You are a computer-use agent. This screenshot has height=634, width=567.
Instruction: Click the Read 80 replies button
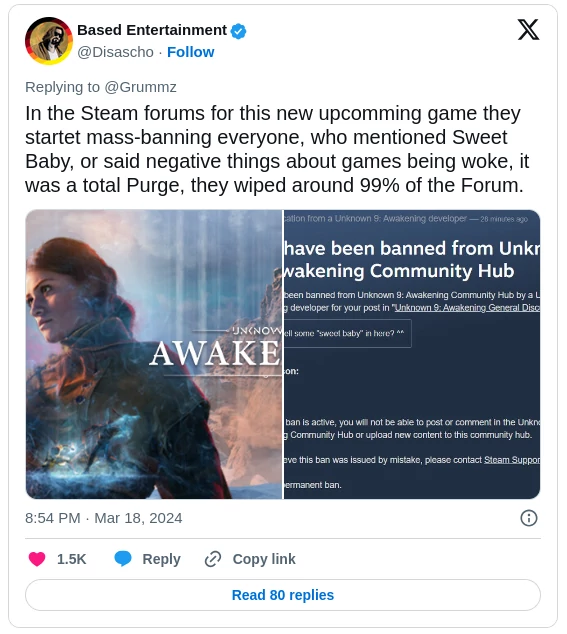tap(283, 595)
